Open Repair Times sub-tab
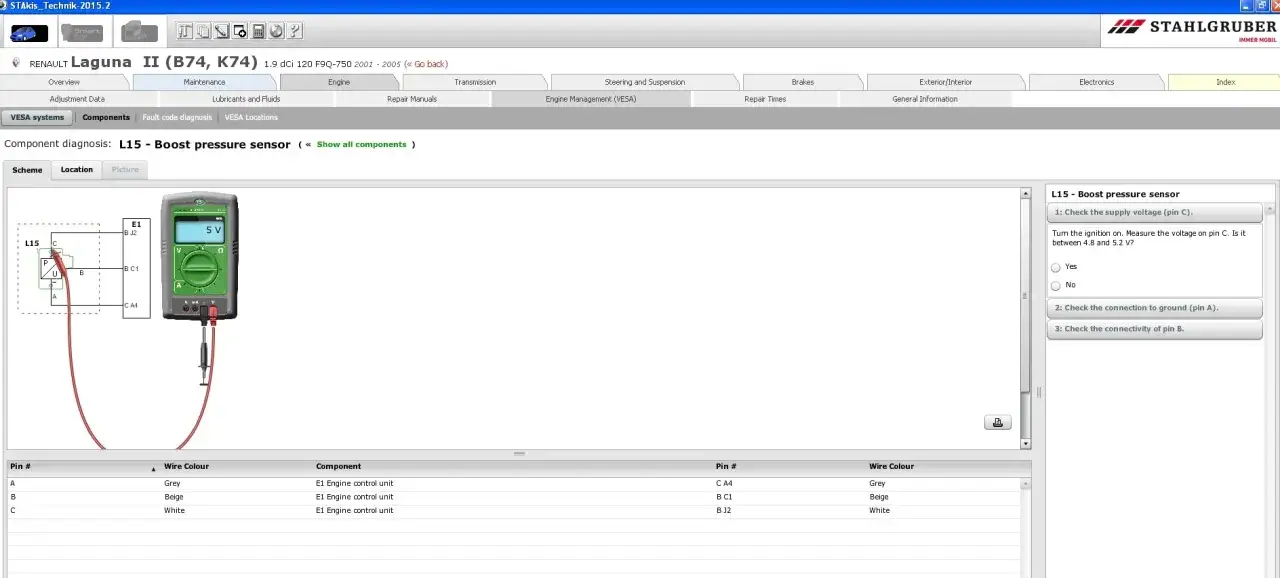Image resolution: width=1280 pixels, height=578 pixels. [x=765, y=99]
